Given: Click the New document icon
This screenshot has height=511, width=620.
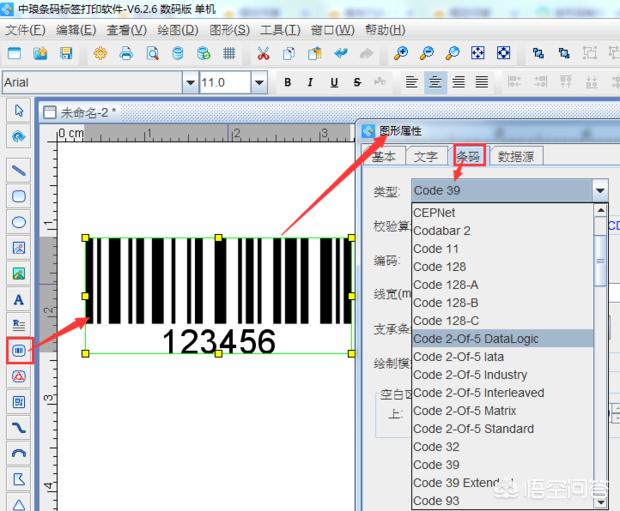Looking at the screenshot, I should [15, 53].
